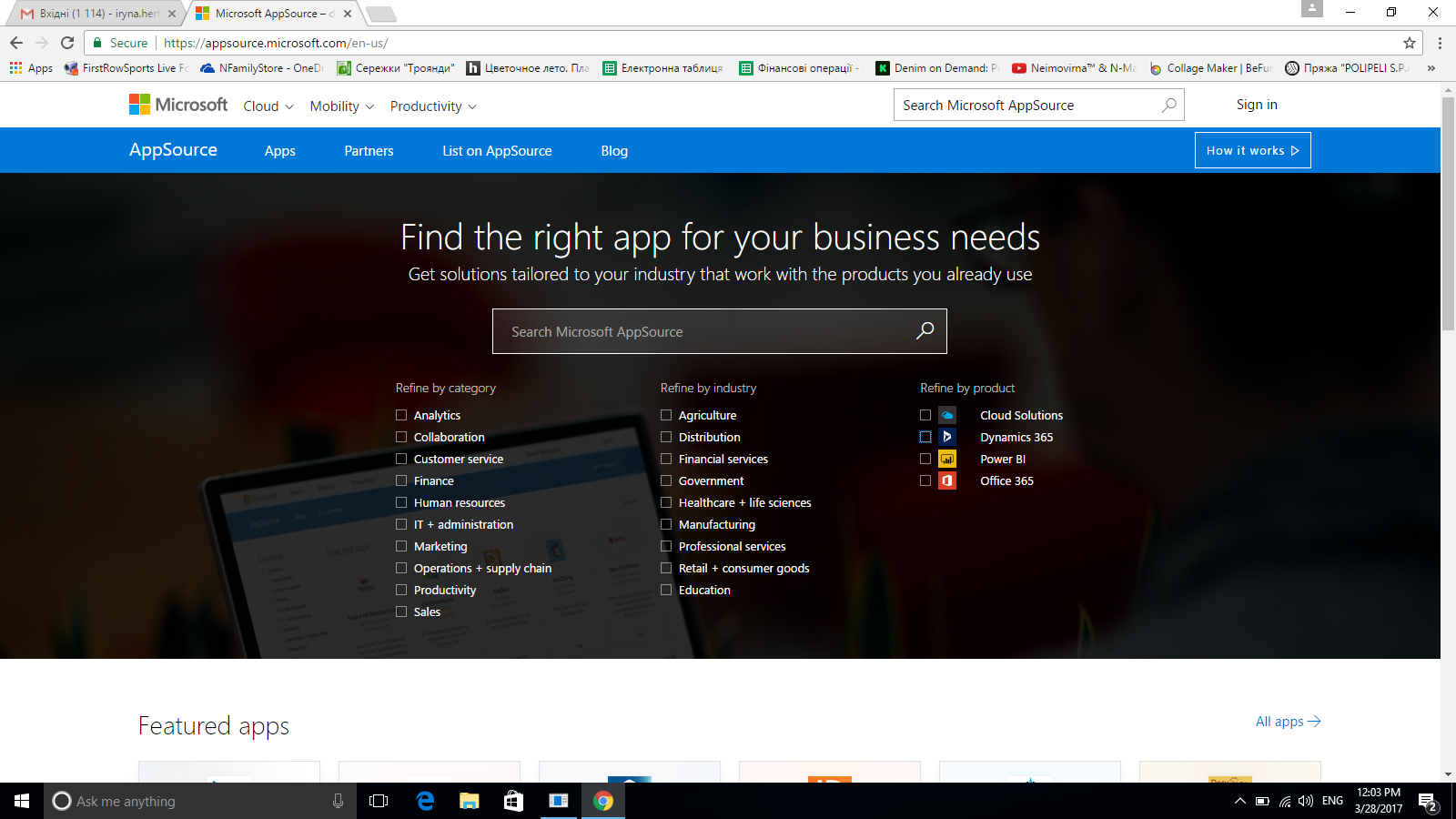This screenshot has width=1456, height=819.
Task: Enable the Agriculture industry checkbox
Action: click(x=666, y=415)
